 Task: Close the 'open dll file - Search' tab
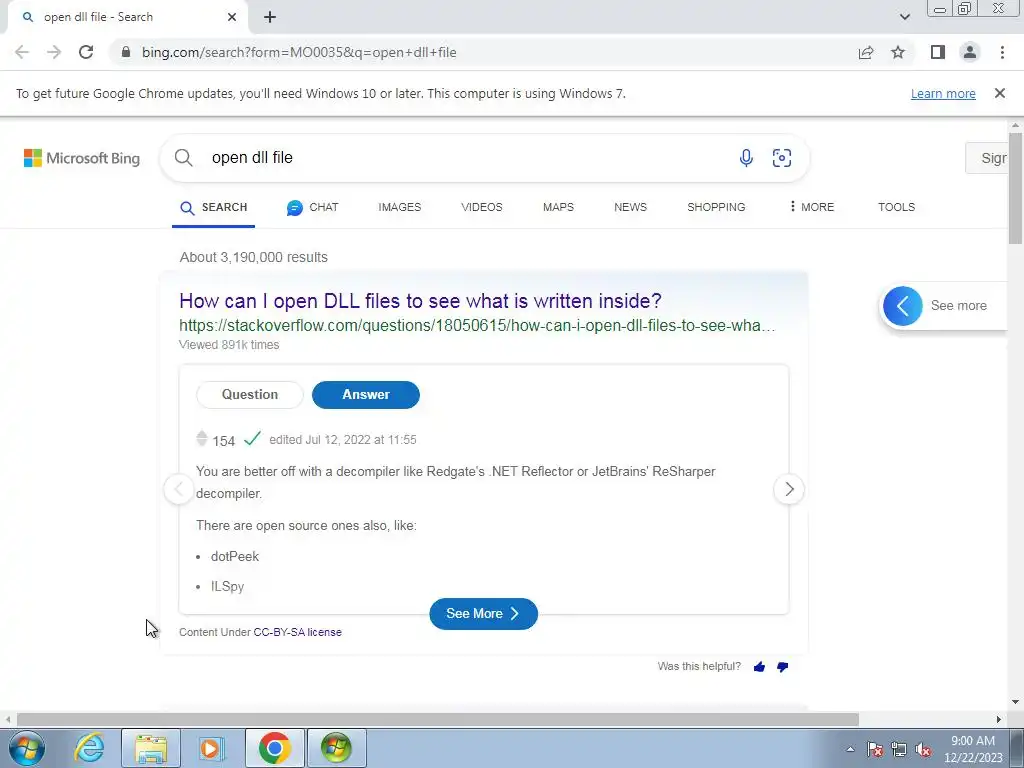coord(232,17)
